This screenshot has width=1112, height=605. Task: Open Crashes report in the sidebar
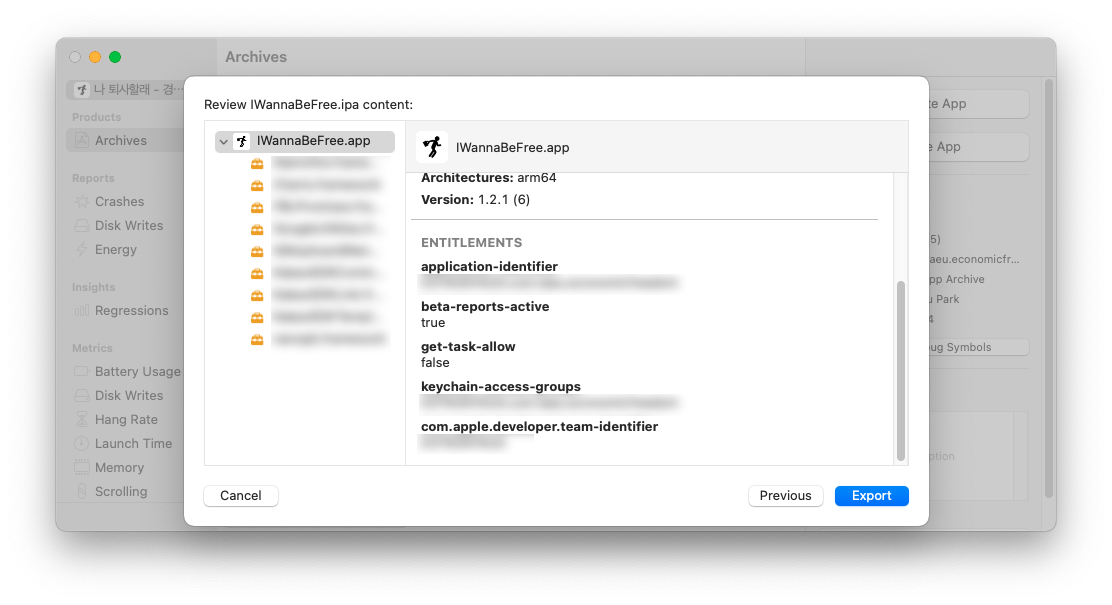coord(119,201)
